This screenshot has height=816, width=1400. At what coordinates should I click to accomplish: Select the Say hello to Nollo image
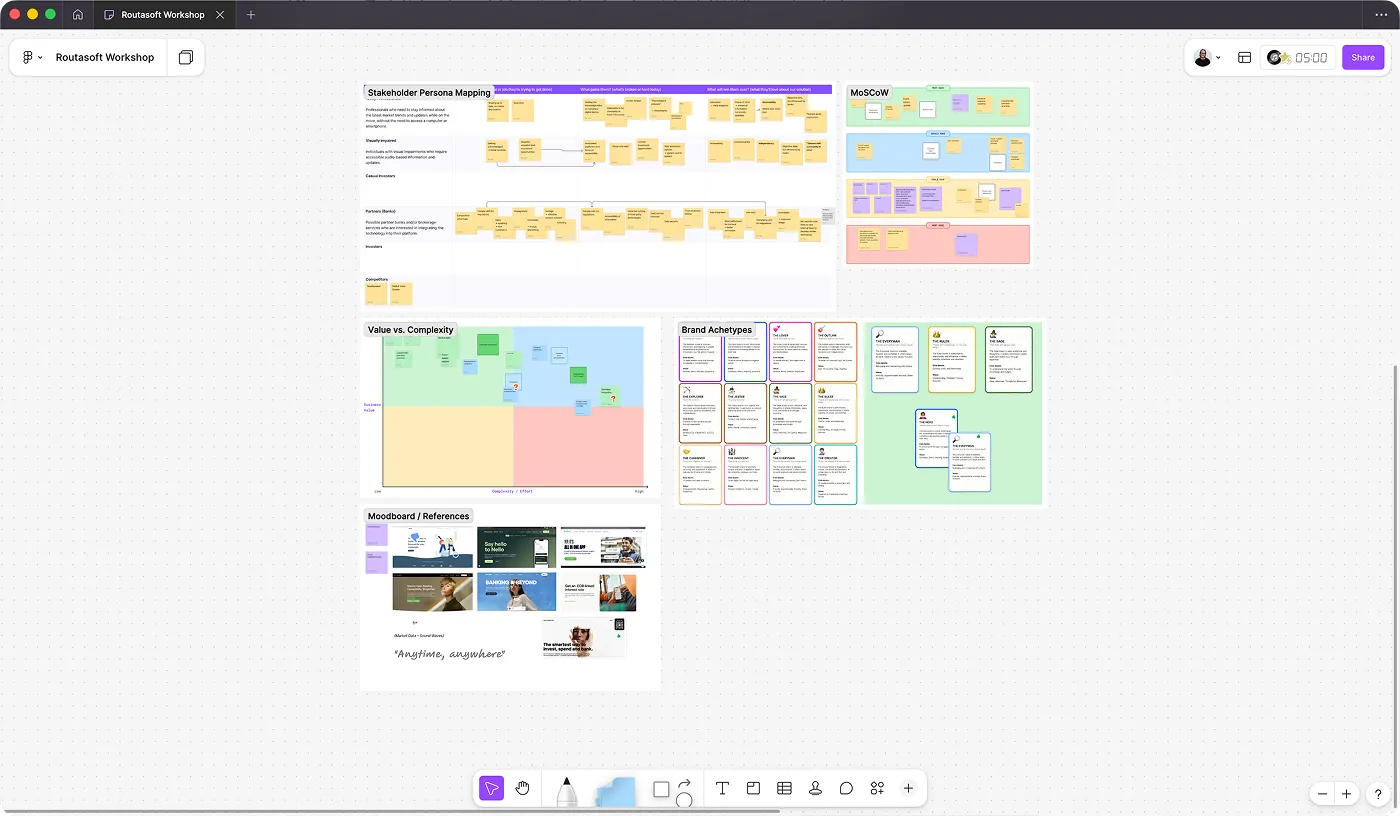[x=516, y=547]
